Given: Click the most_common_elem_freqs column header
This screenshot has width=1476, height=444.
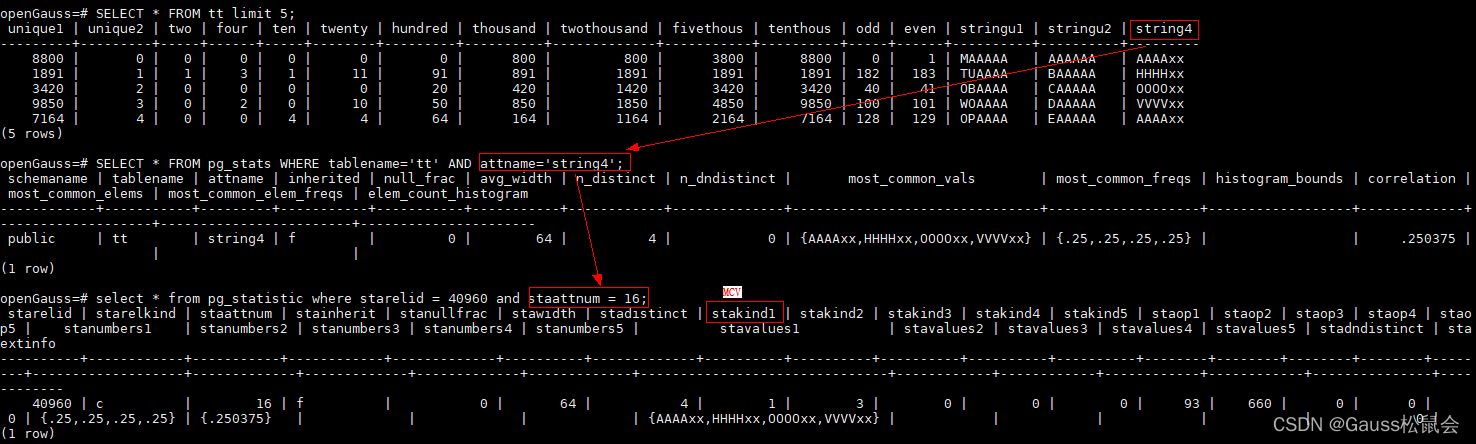Looking at the screenshot, I should pyautogui.click(x=260, y=193).
